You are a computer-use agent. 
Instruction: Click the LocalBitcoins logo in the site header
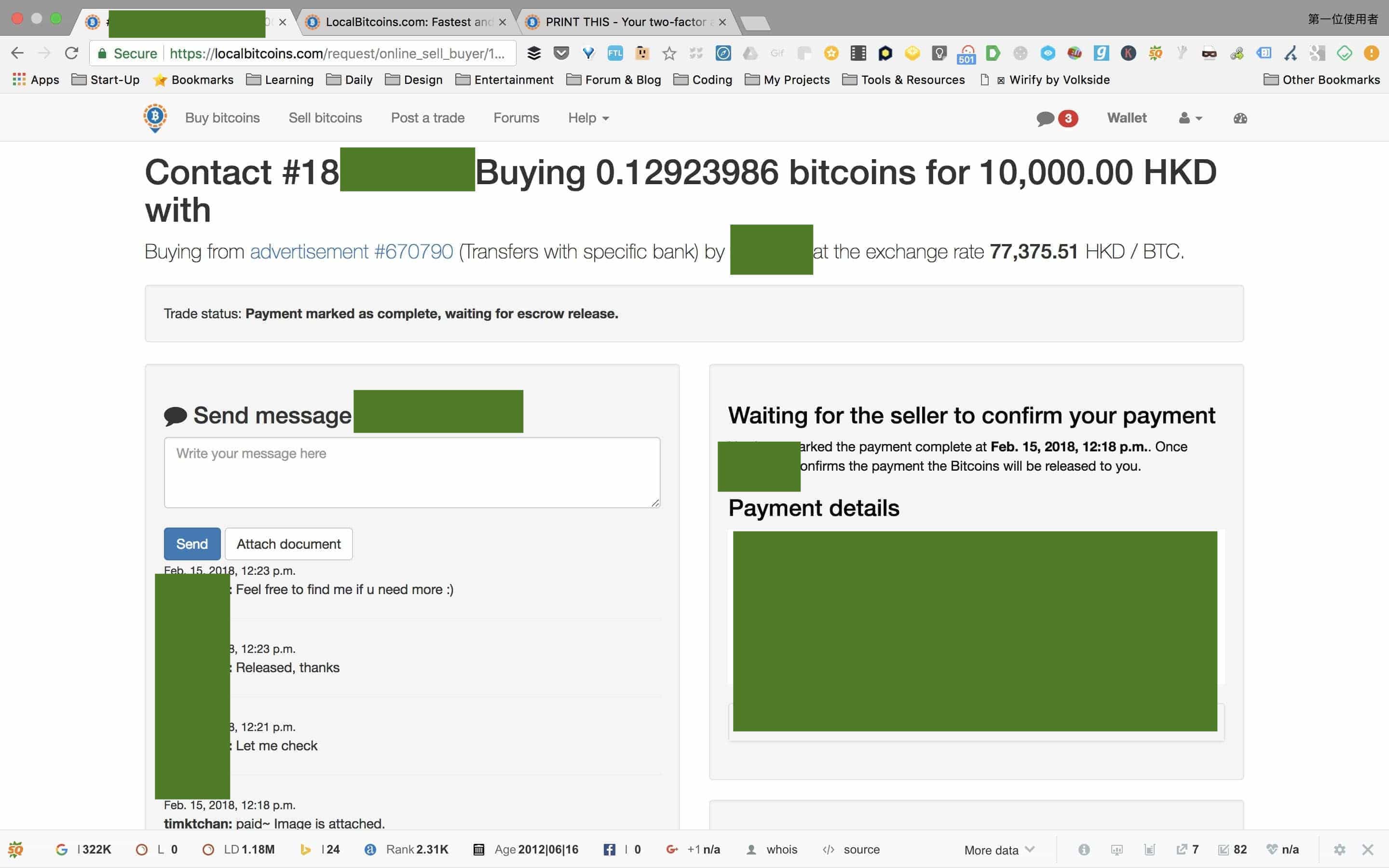pos(155,118)
